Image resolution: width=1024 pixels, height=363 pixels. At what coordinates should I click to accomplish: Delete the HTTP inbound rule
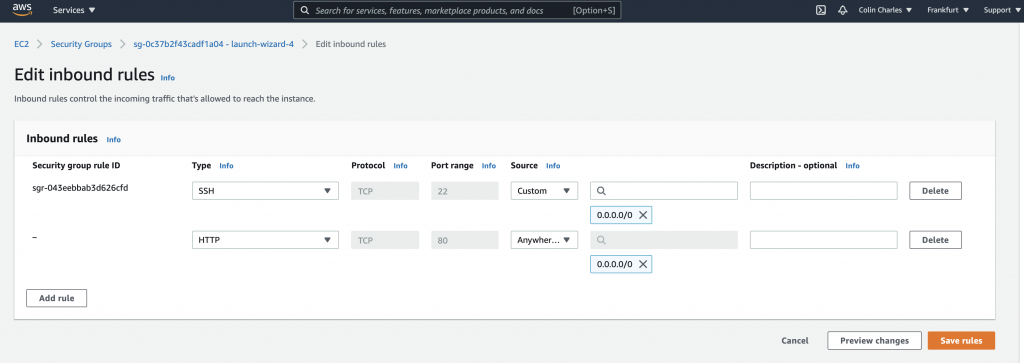[x=935, y=240]
